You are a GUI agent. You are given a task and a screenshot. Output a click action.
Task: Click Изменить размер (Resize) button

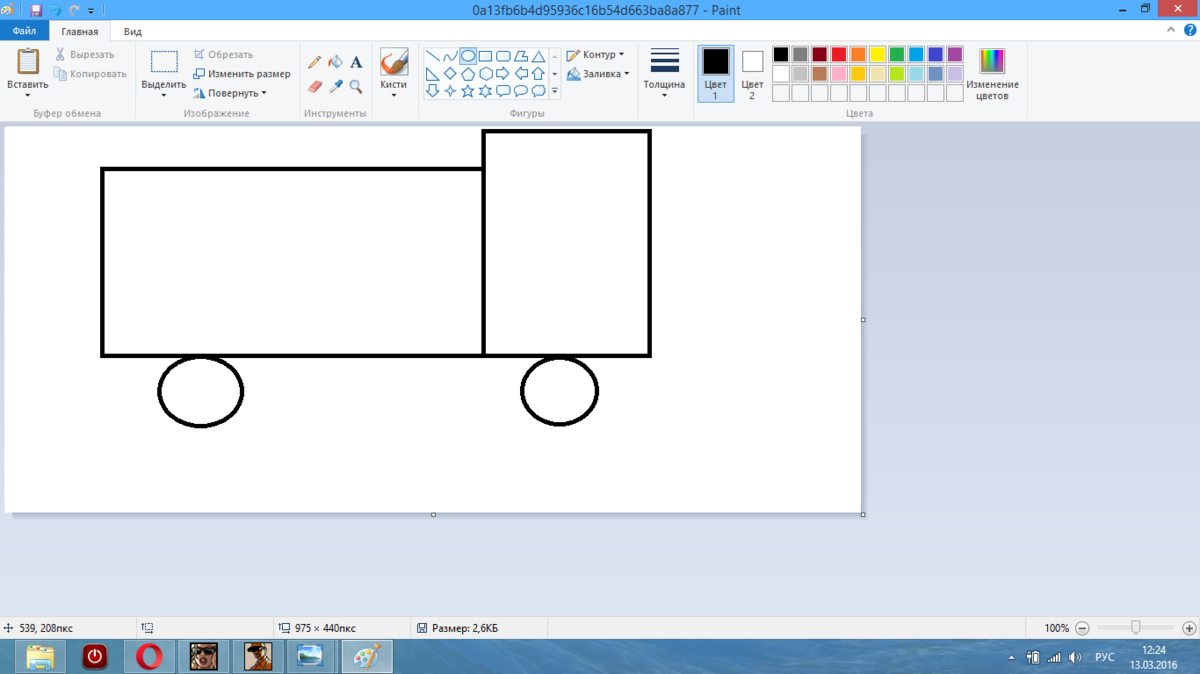(242, 73)
